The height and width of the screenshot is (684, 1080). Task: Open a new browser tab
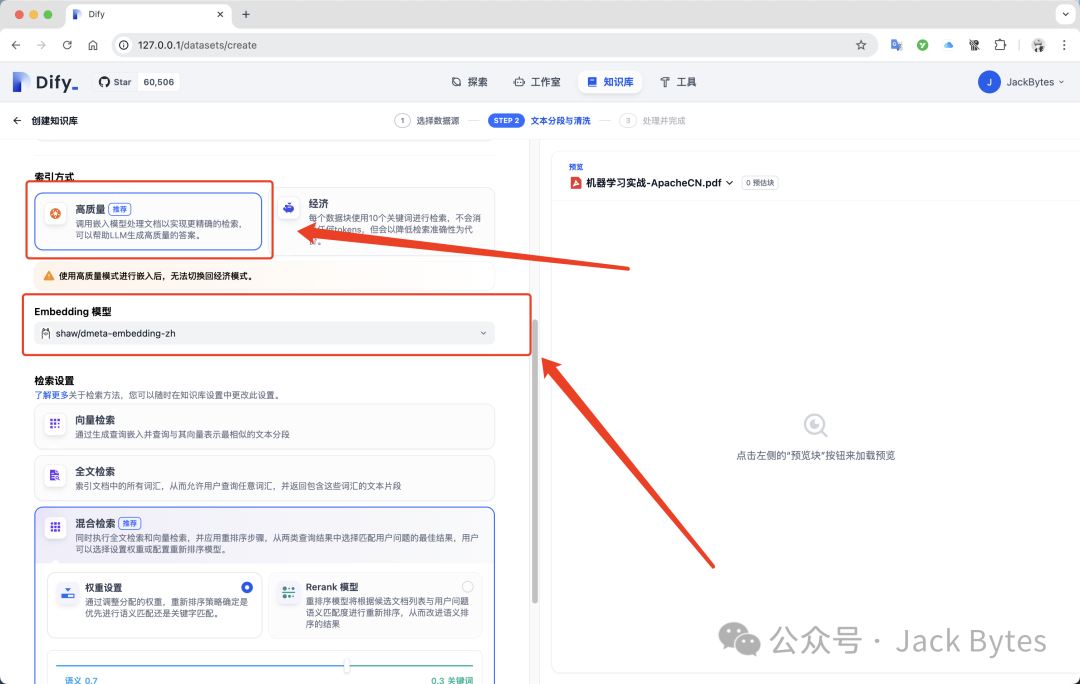point(246,14)
